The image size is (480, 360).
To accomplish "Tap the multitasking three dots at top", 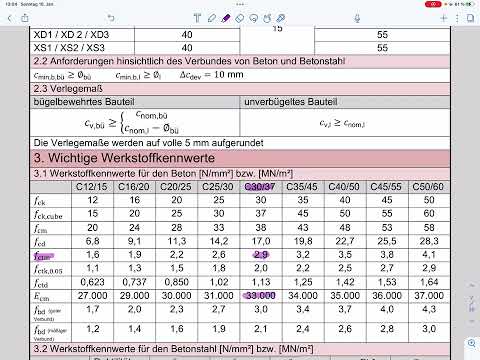I will (240, 4).
